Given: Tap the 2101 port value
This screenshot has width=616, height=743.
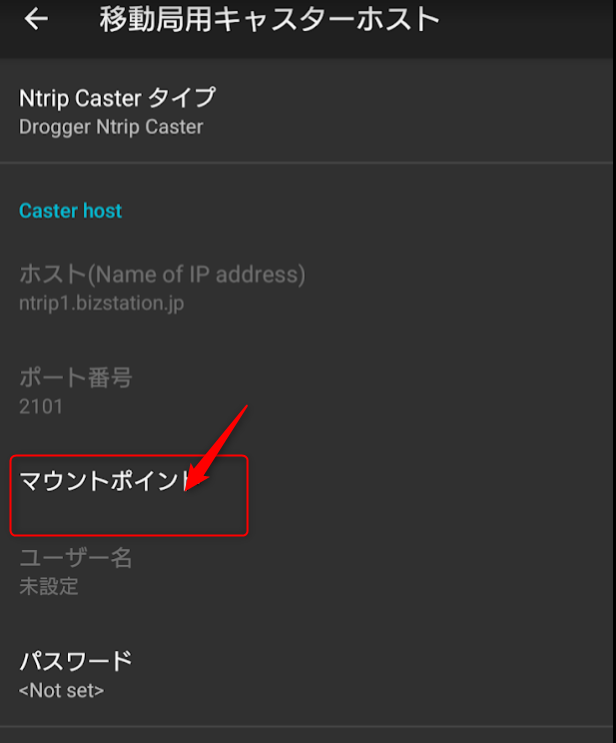Looking at the screenshot, I should [x=41, y=406].
